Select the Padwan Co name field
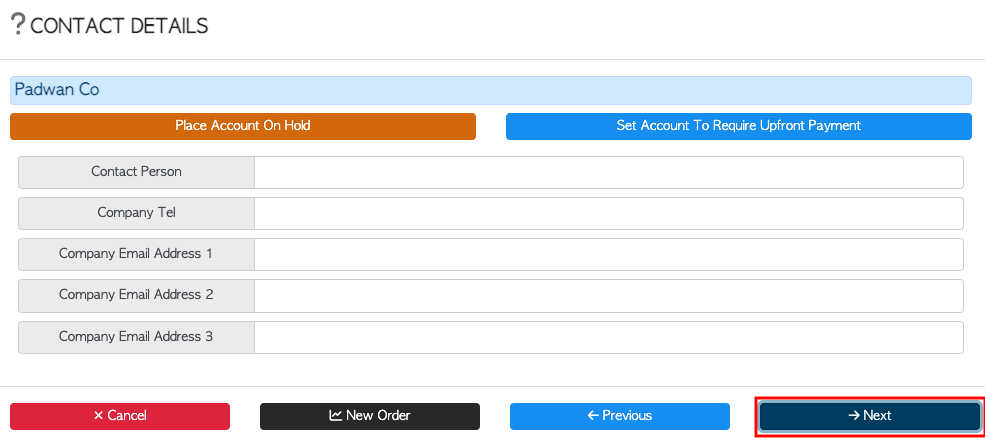The height and width of the screenshot is (443, 985). pyautogui.click(x=491, y=90)
